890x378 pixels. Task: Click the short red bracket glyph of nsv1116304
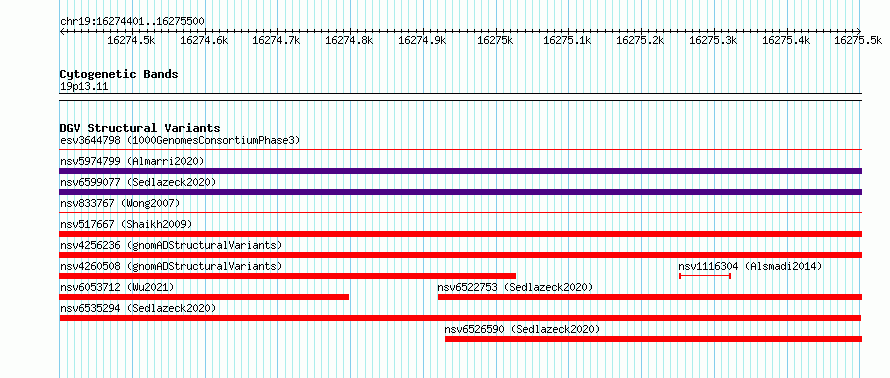pos(705,276)
